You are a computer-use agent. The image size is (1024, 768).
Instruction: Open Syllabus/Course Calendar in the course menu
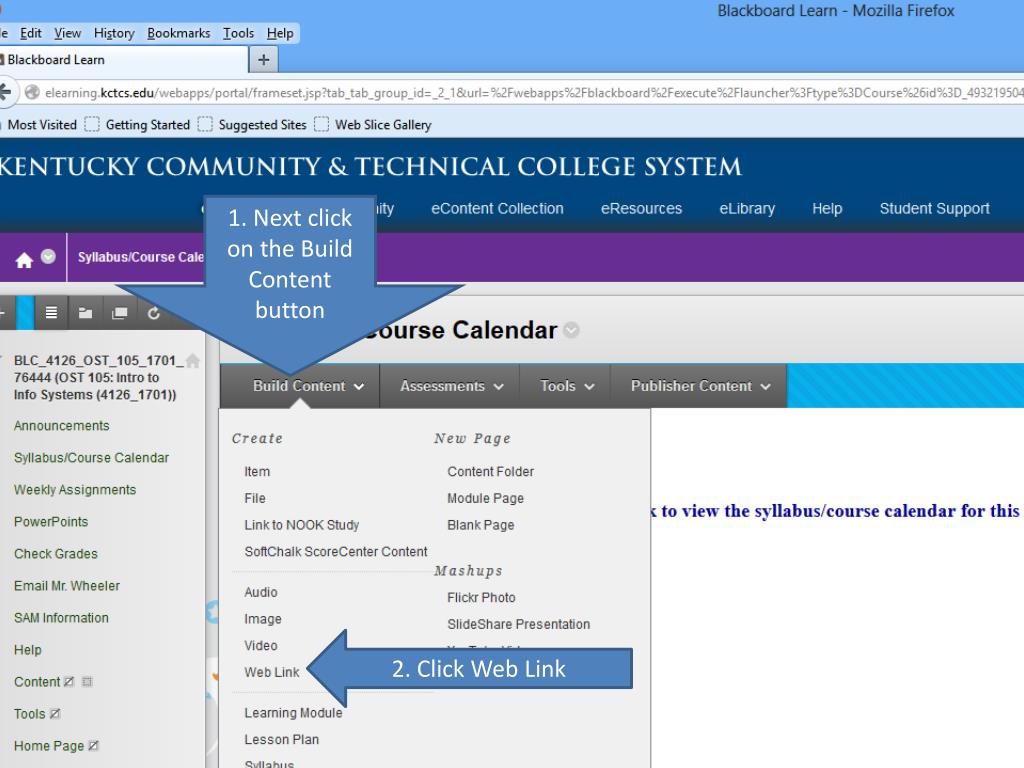pyautogui.click(x=91, y=458)
